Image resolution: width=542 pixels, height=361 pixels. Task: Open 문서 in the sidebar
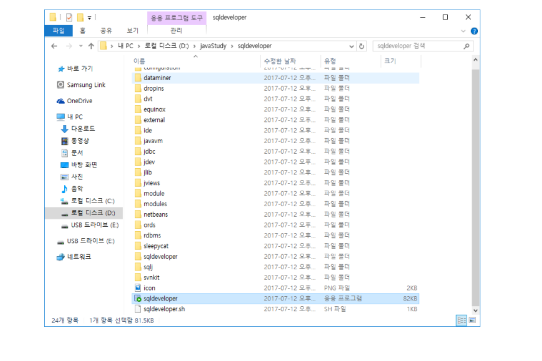click(x=72, y=152)
